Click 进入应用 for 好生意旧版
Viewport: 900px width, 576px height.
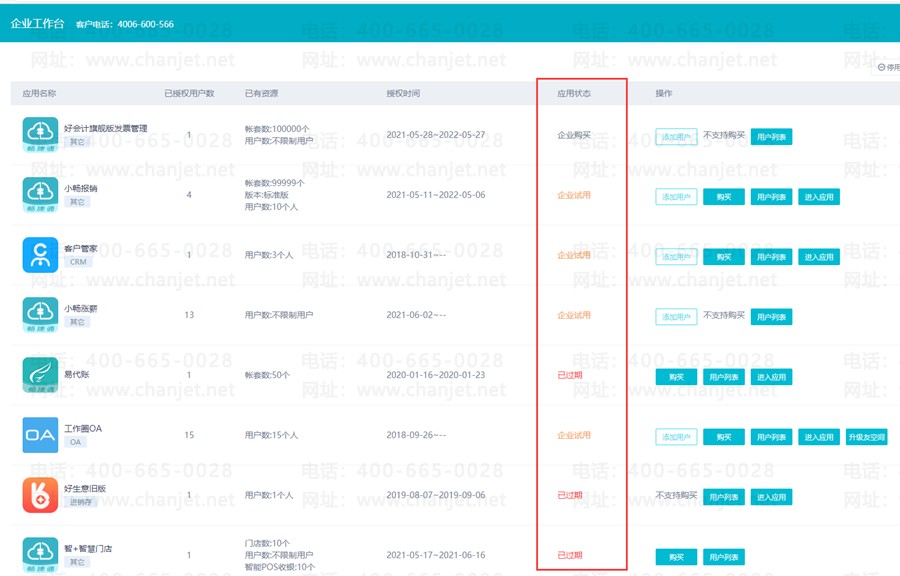771,497
